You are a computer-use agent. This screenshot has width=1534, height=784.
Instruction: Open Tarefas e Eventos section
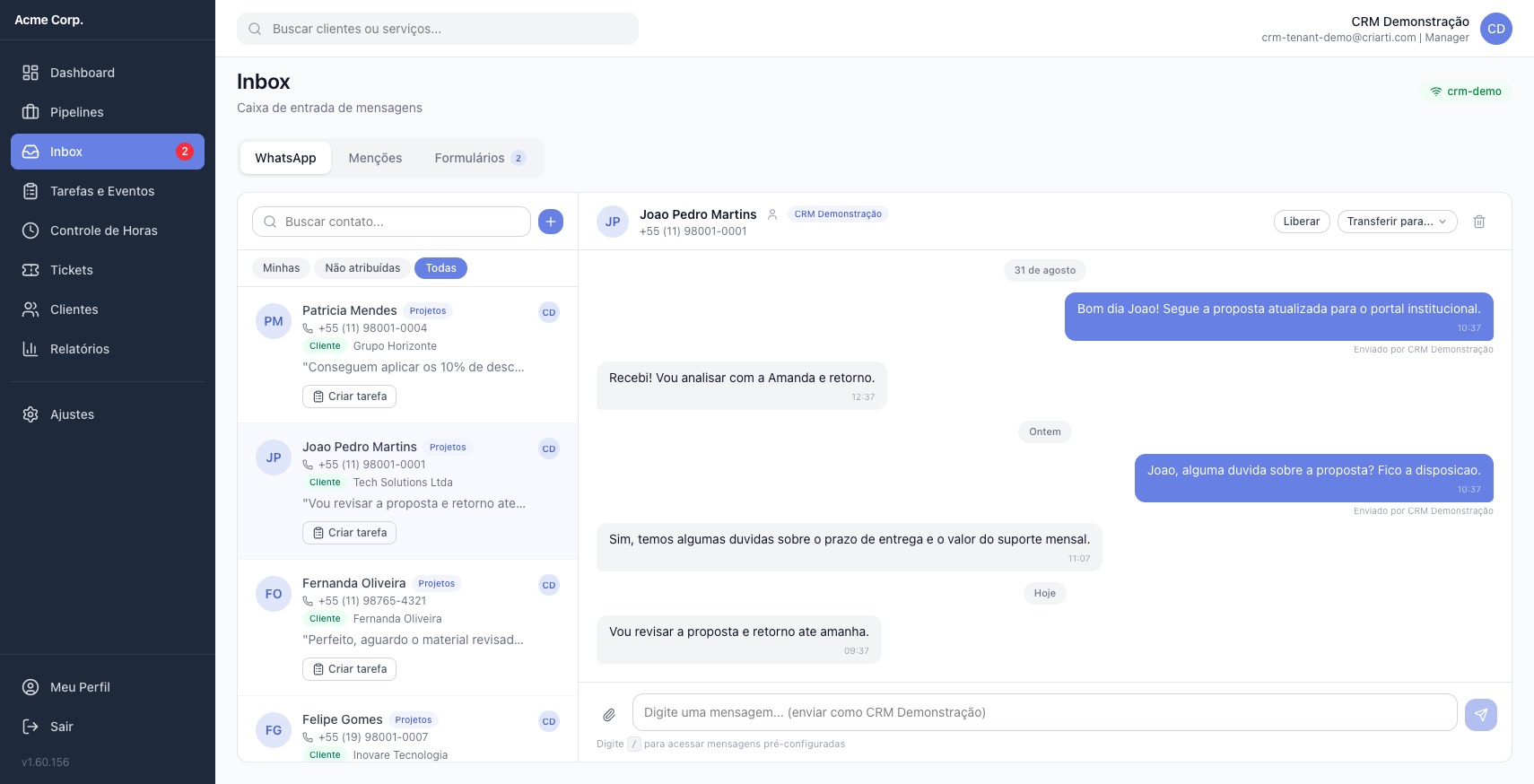point(108,191)
